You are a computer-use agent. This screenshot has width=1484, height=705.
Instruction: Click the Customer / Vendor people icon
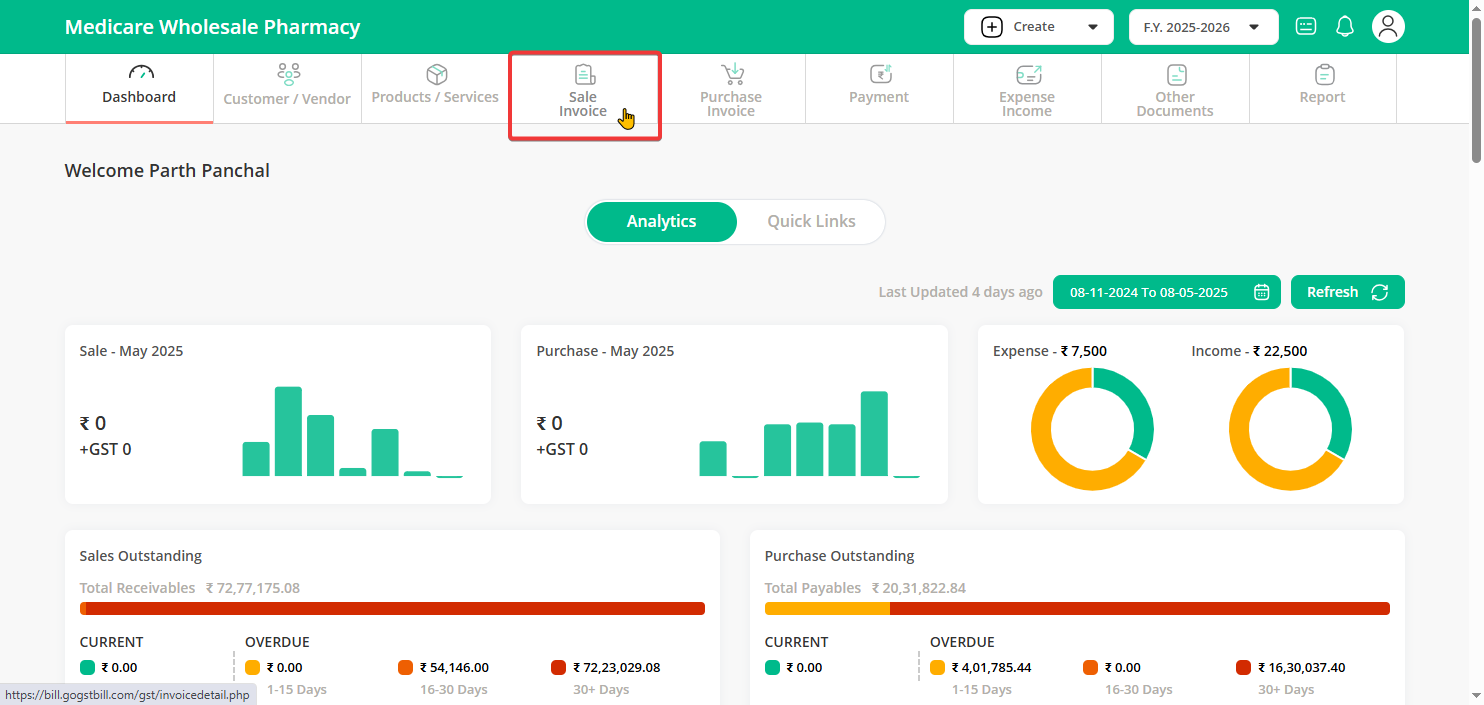(x=288, y=74)
